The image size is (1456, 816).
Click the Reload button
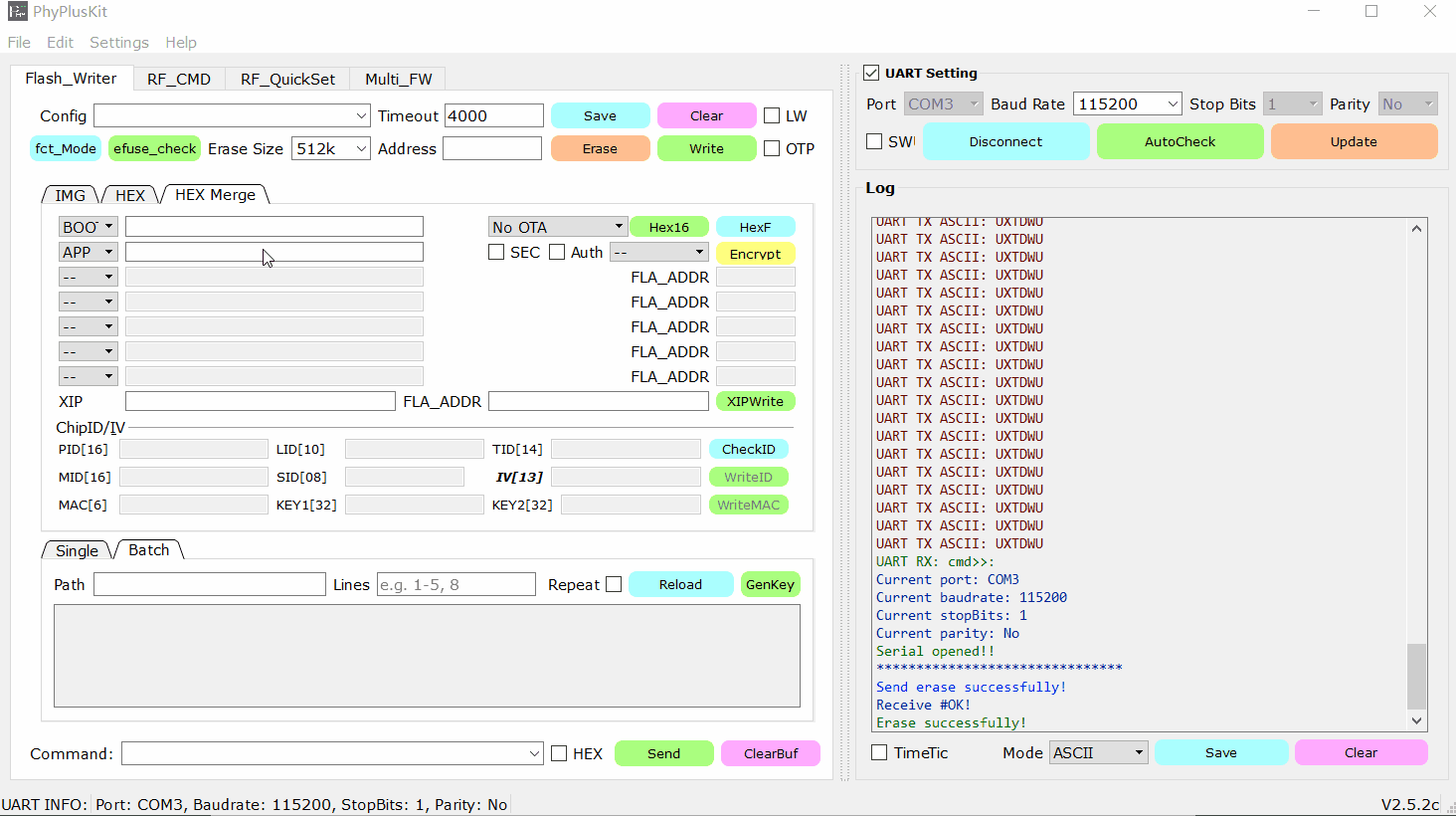680,584
